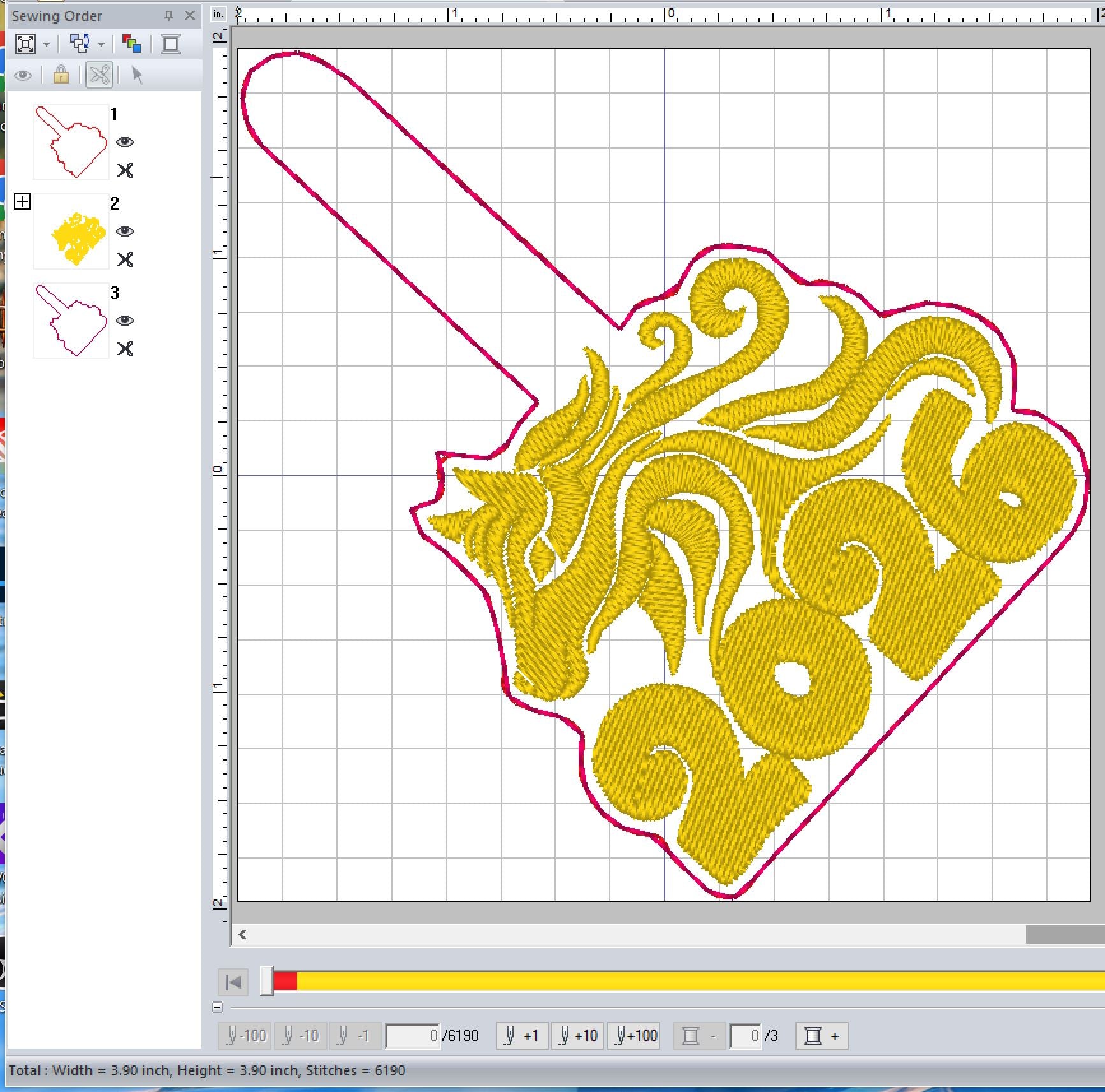Expand sewing order item 2 group
Viewport: 1105px width, 1092px height.
click(x=22, y=202)
